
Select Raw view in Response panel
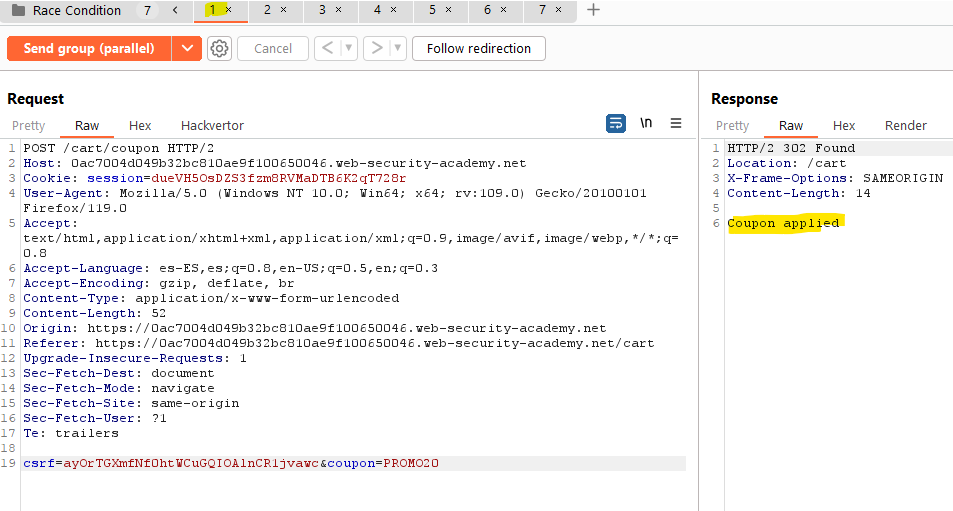(791, 125)
